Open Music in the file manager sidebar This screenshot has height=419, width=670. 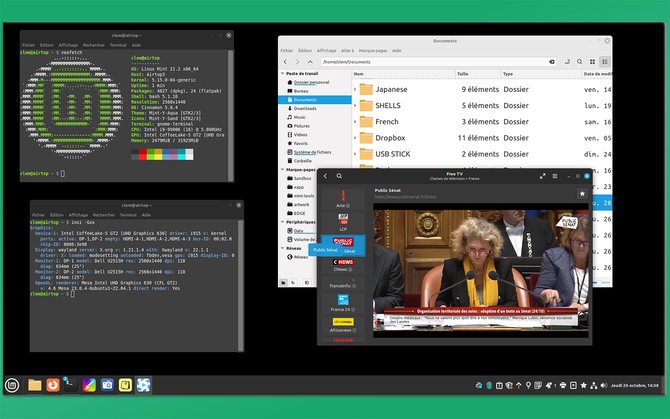coord(300,117)
